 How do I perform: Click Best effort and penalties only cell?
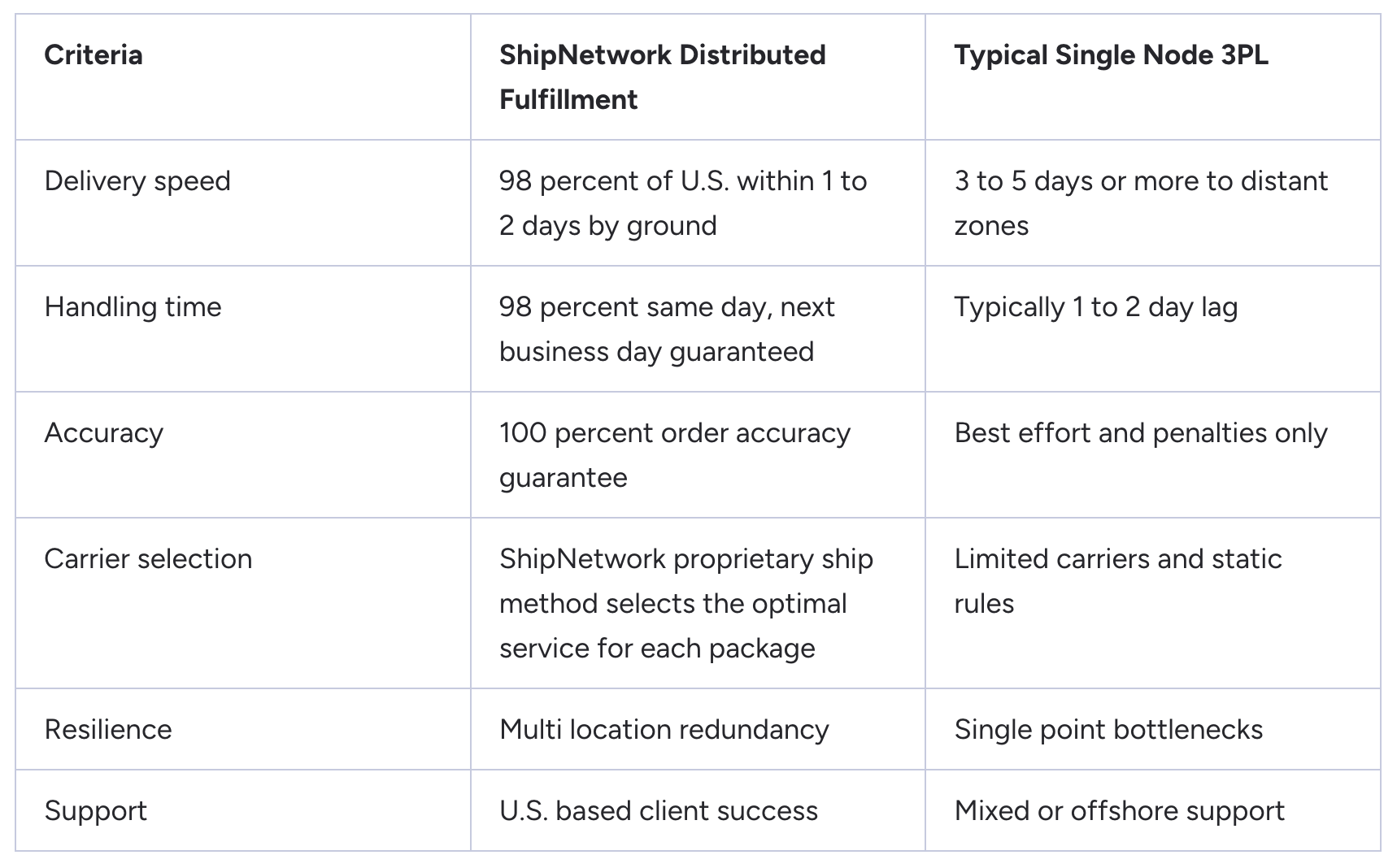[x=1140, y=433]
